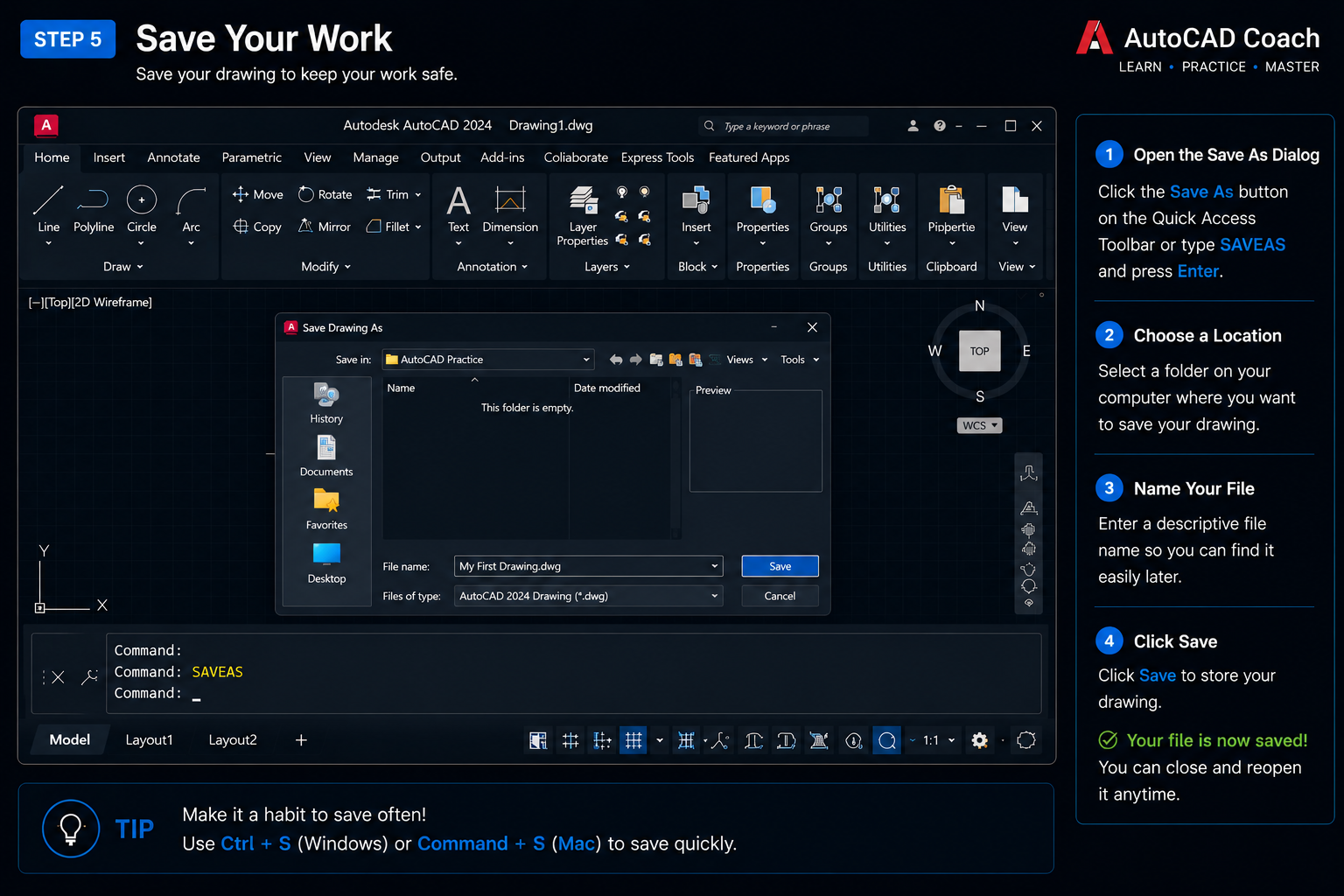Click the [-][Top][2D Wireframe] viewport label
This screenshot has width=1344, height=896.
tap(90, 302)
